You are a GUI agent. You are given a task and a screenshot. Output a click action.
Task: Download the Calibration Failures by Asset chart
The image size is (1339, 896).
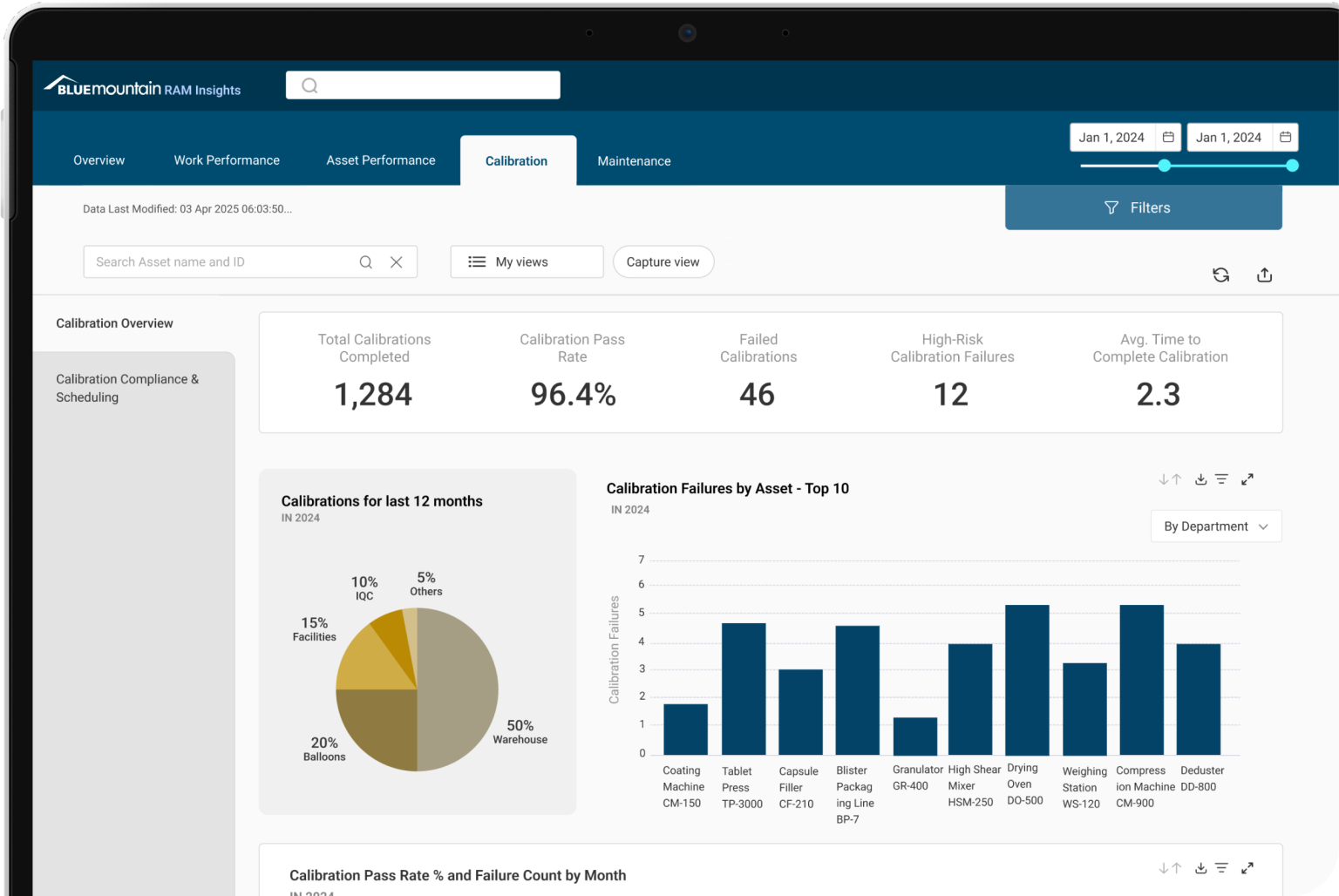1200,479
